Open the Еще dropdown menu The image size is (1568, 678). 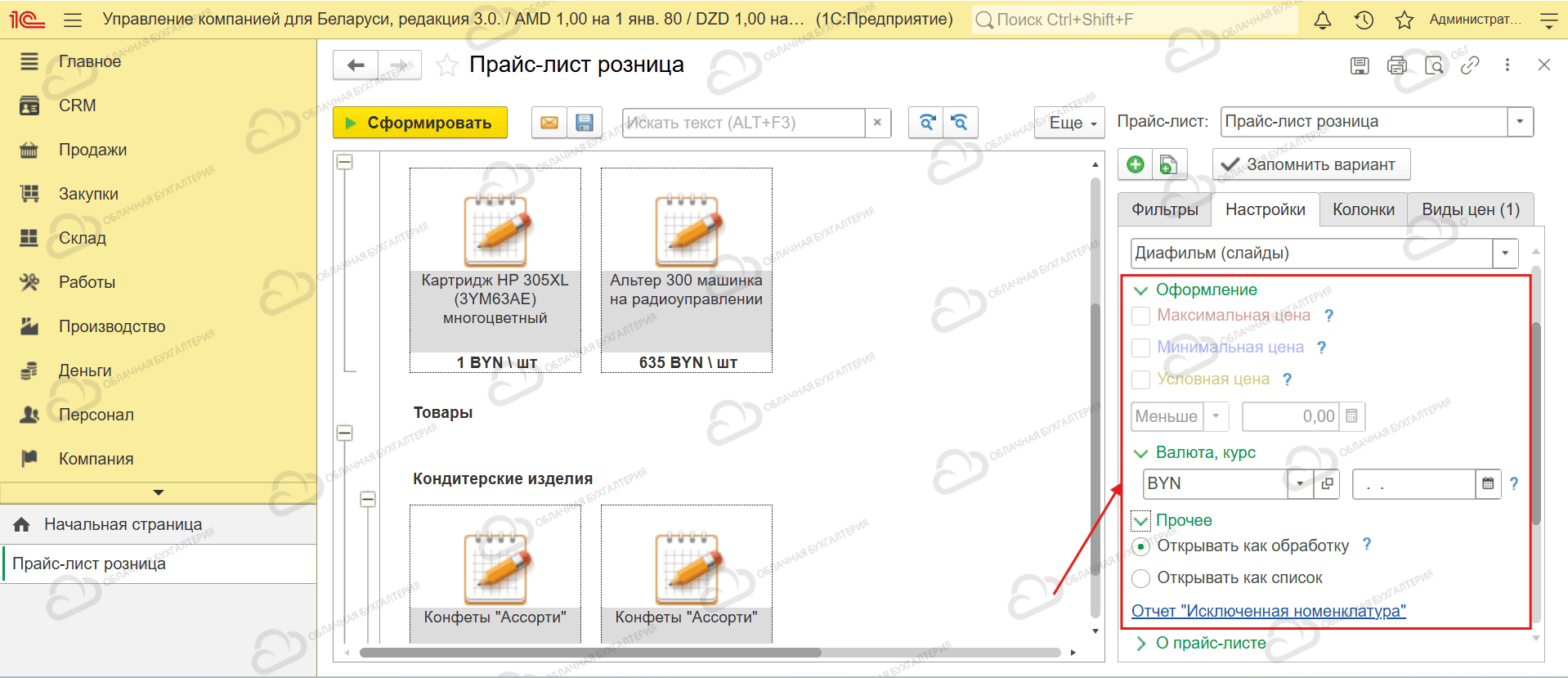tap(1069, 123)
